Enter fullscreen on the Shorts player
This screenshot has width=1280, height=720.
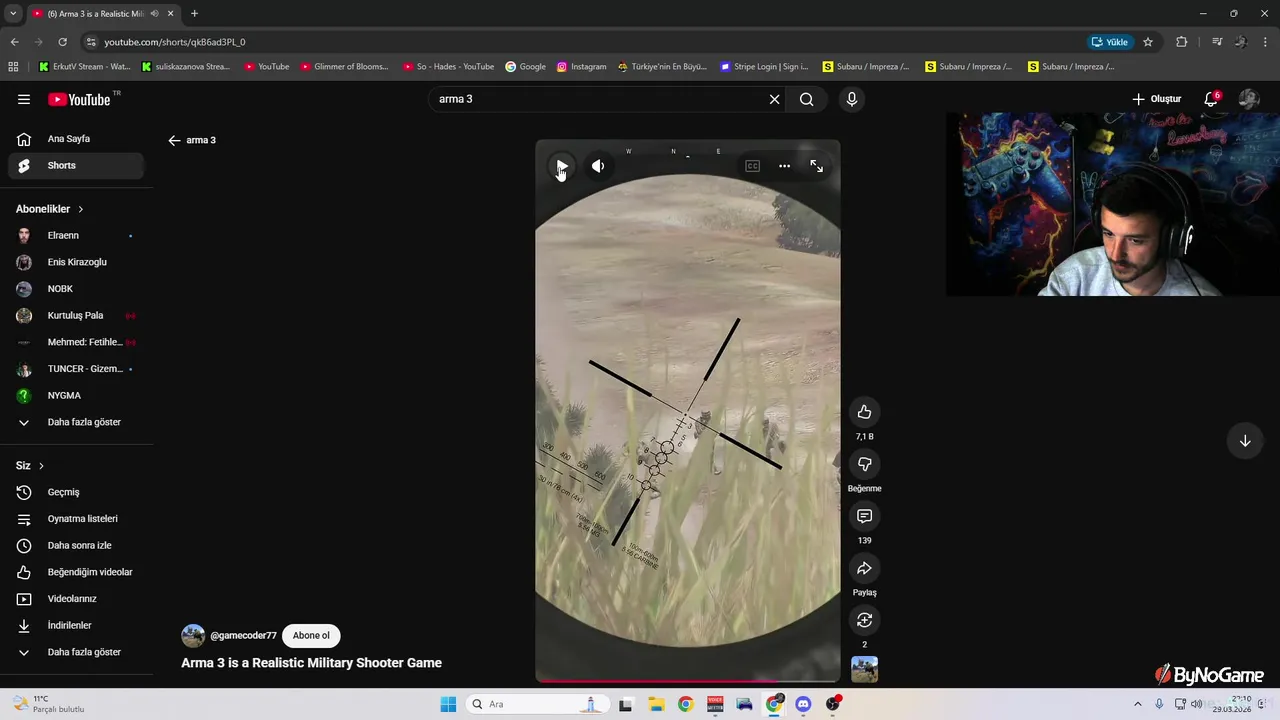pyautogui.click(x=816, y=166)
